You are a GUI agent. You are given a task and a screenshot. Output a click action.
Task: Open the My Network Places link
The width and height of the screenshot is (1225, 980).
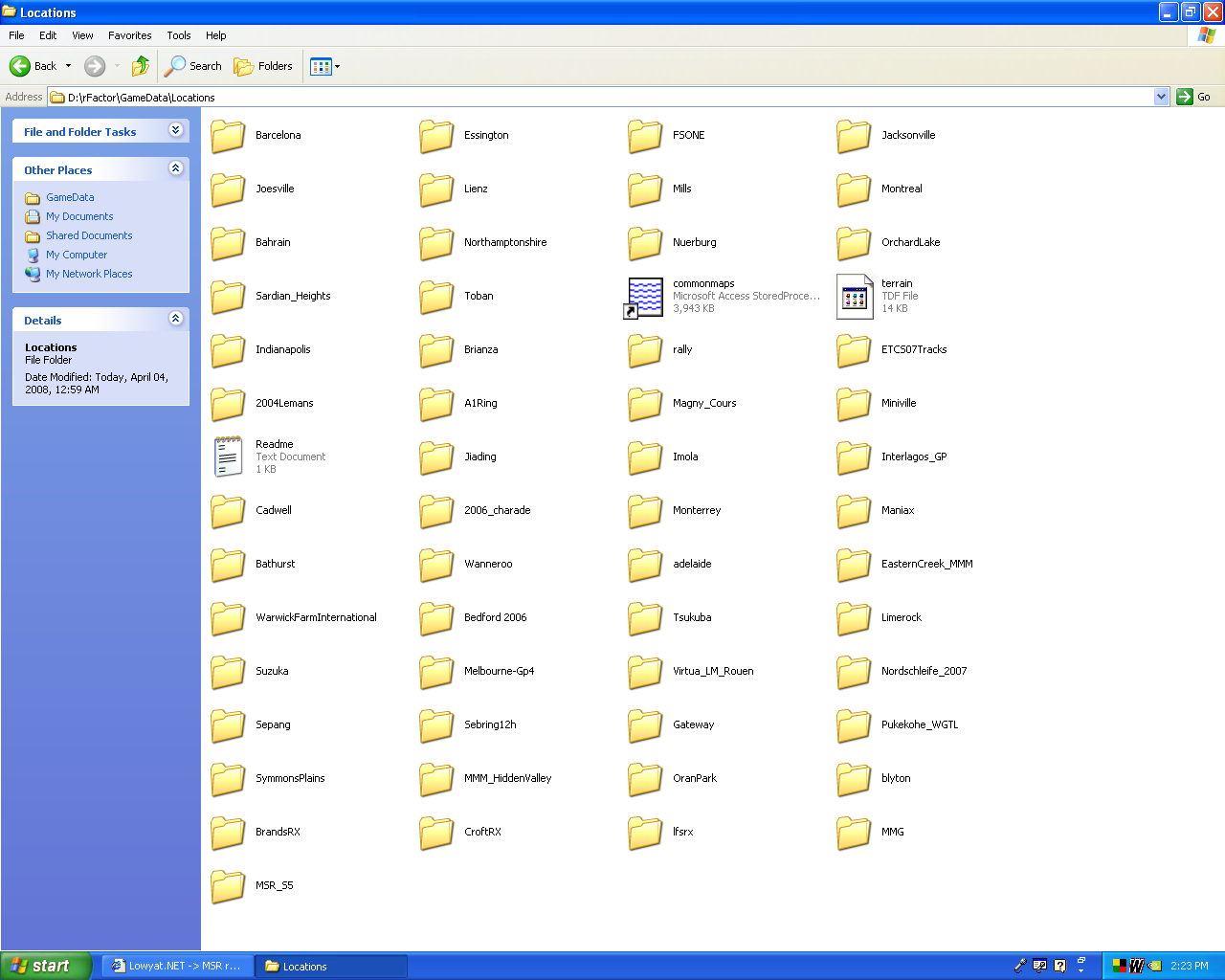[89, 274]
